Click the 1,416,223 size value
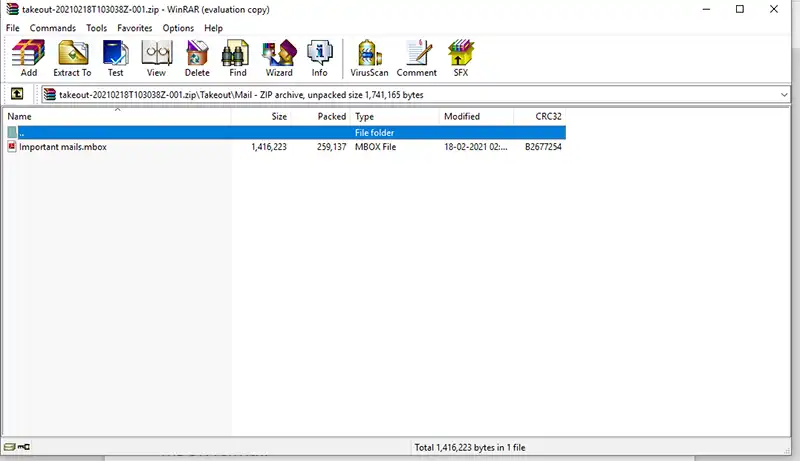 coord(269,147)
